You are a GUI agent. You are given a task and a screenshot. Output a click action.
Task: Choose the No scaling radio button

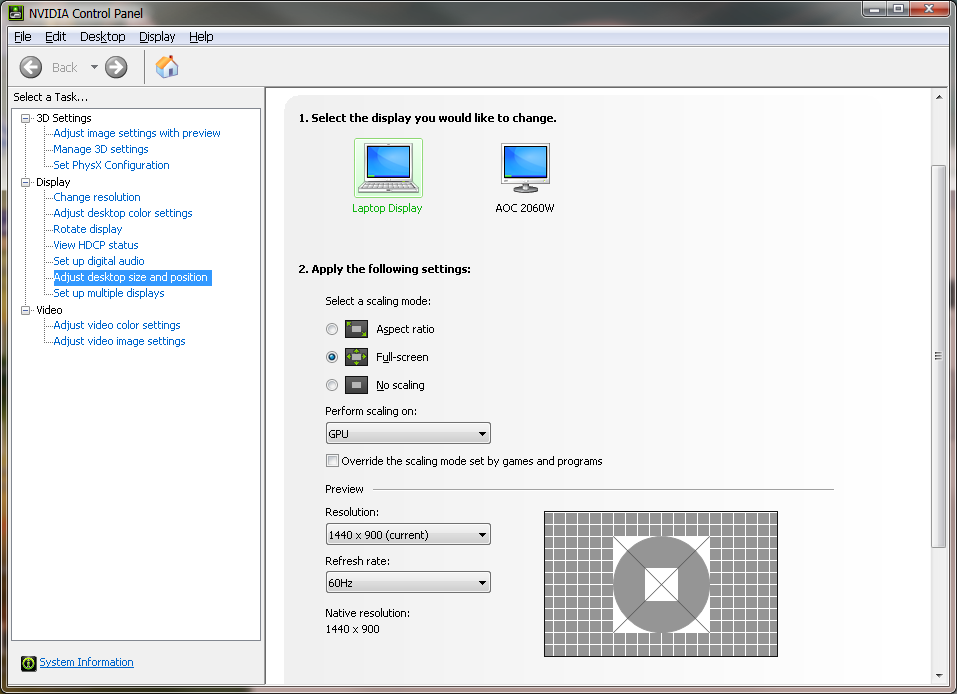tap(331, 385)
